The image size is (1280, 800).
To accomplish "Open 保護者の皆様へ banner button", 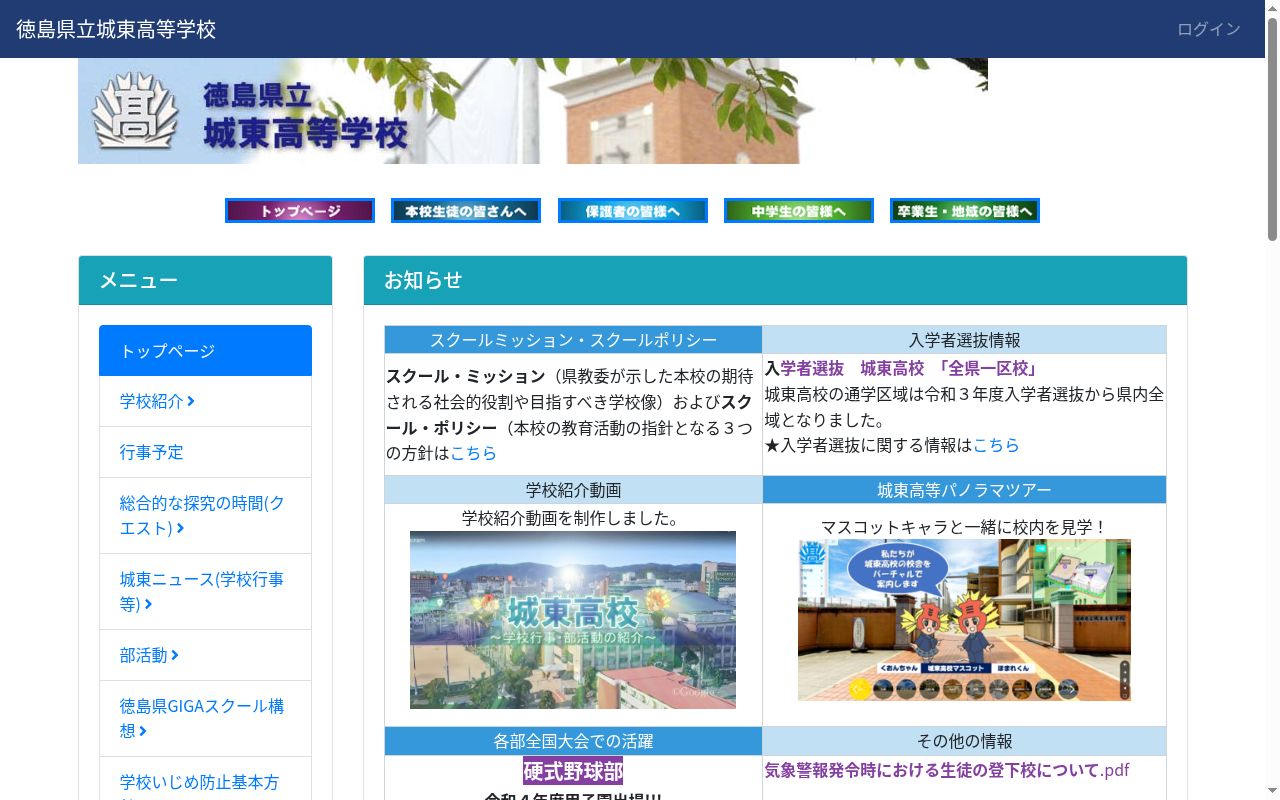I will pyautogui.click(x=633, y=211).
